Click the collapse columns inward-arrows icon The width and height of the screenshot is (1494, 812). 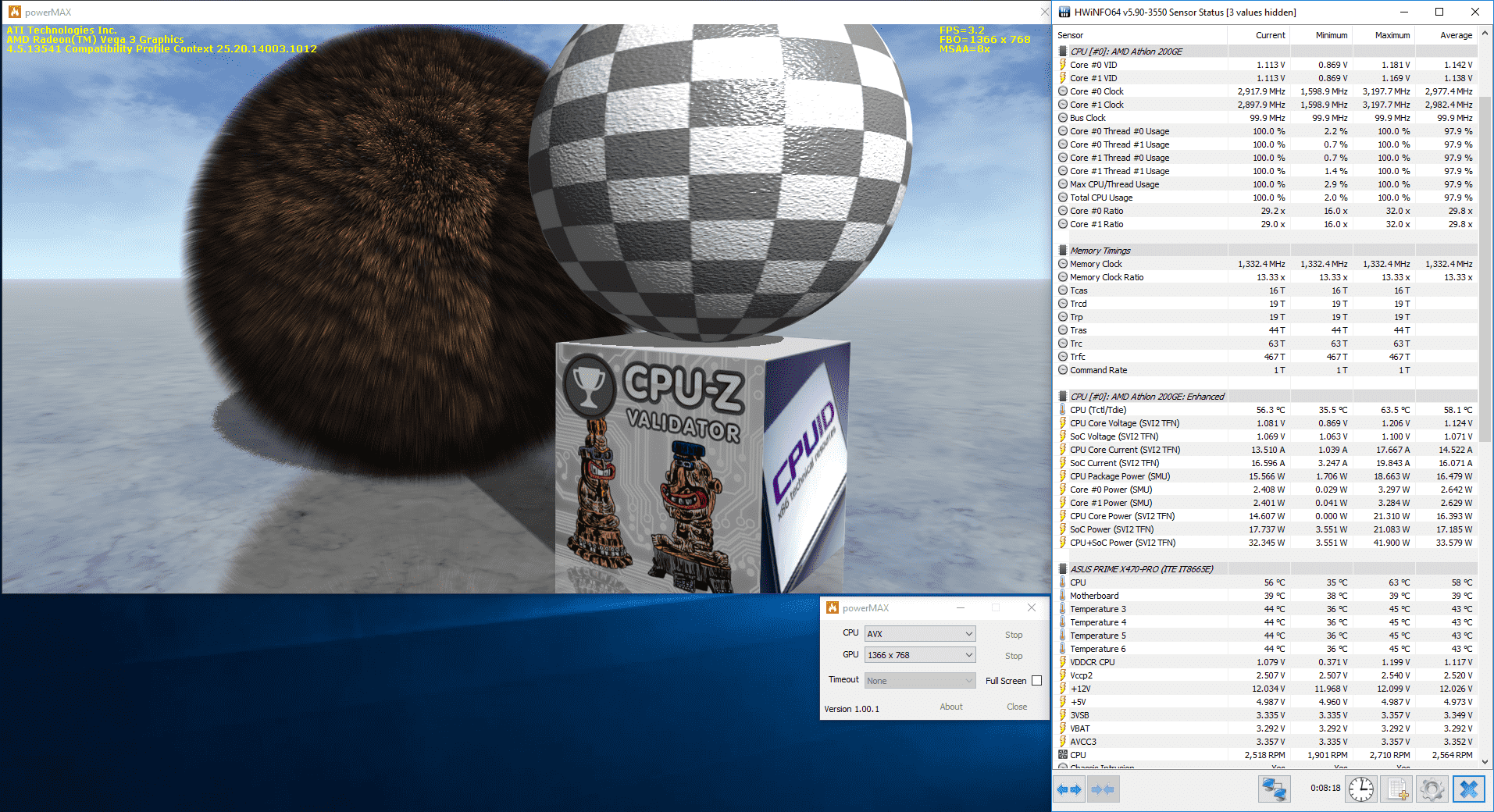point(1103,789)
